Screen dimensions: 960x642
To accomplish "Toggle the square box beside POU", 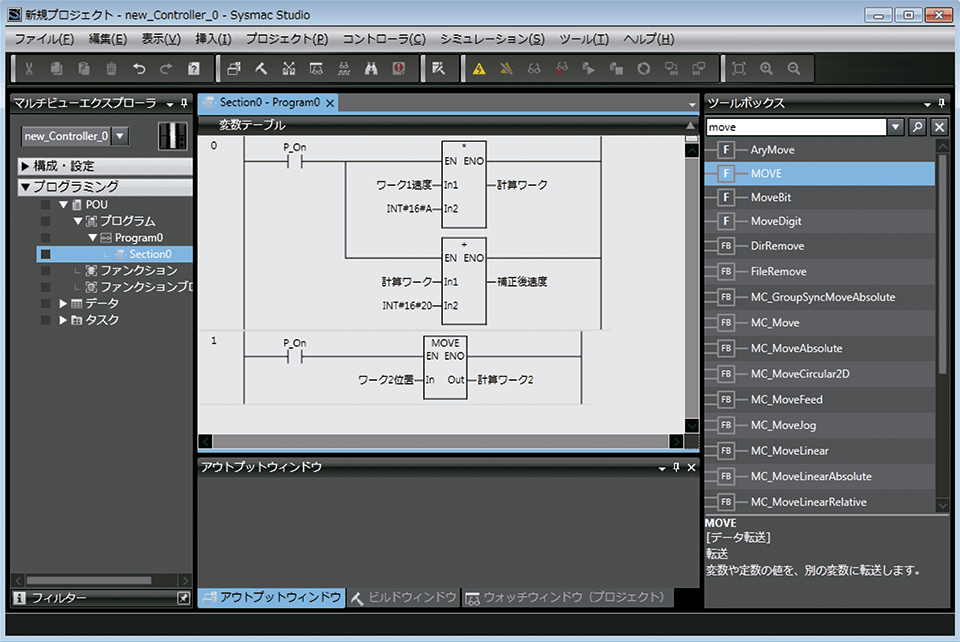I will point(46,204).
